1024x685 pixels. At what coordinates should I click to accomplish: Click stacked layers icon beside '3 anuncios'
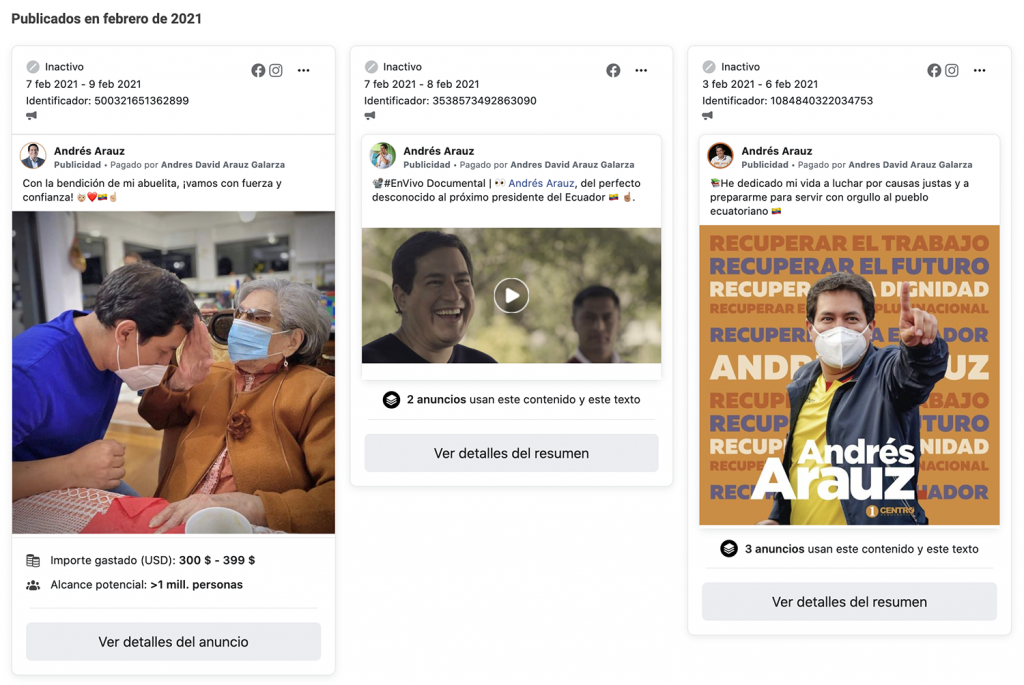point(730,549)
